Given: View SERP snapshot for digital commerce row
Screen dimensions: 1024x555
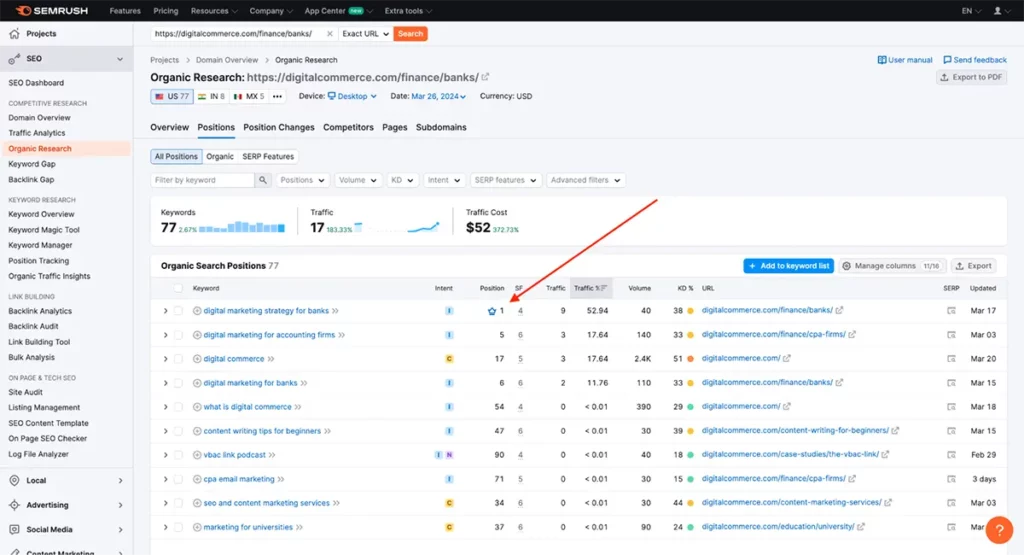Looking at the screenshot, I should point(951,358).
